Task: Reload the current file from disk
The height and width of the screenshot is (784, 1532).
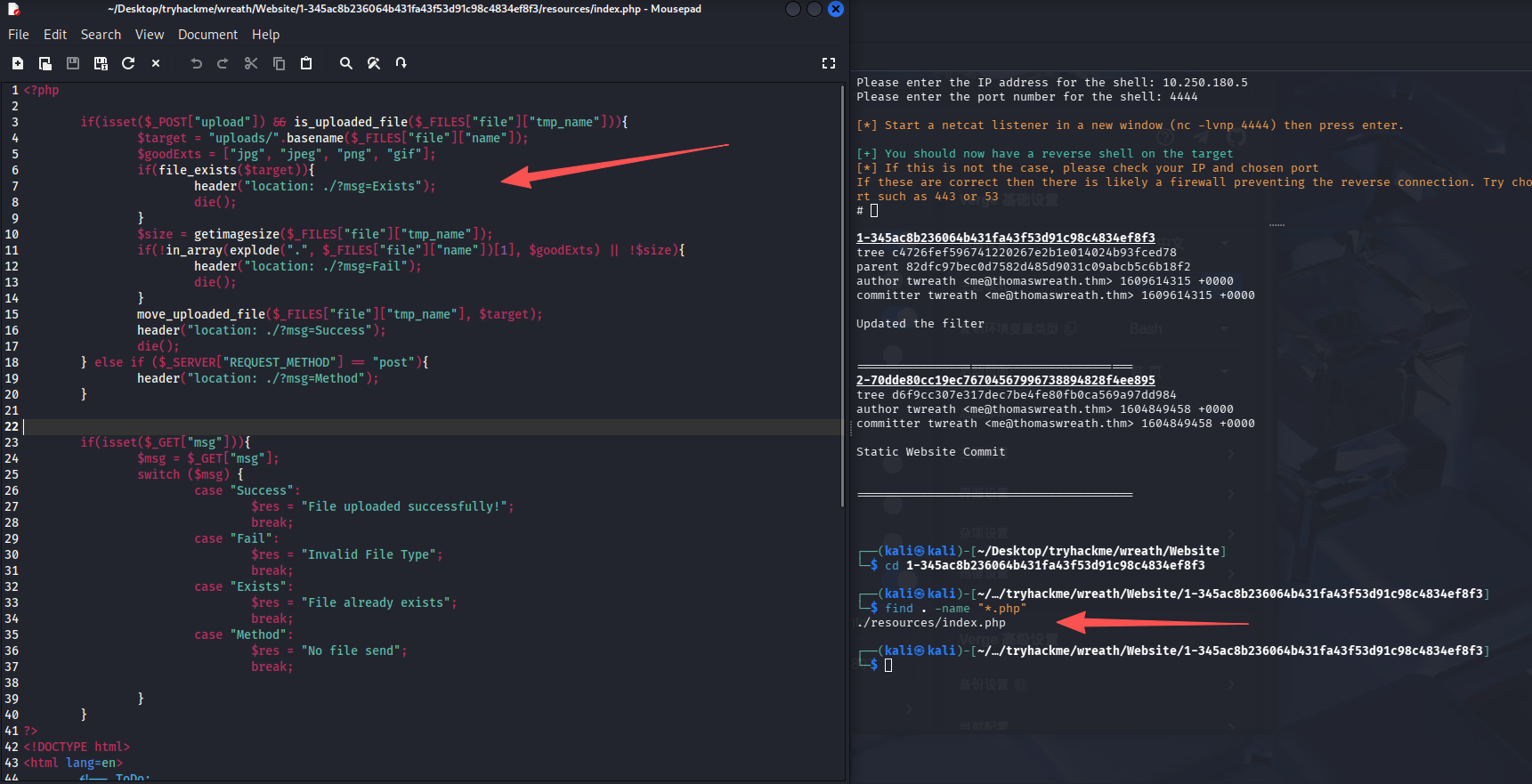Action: coord(128,63)
